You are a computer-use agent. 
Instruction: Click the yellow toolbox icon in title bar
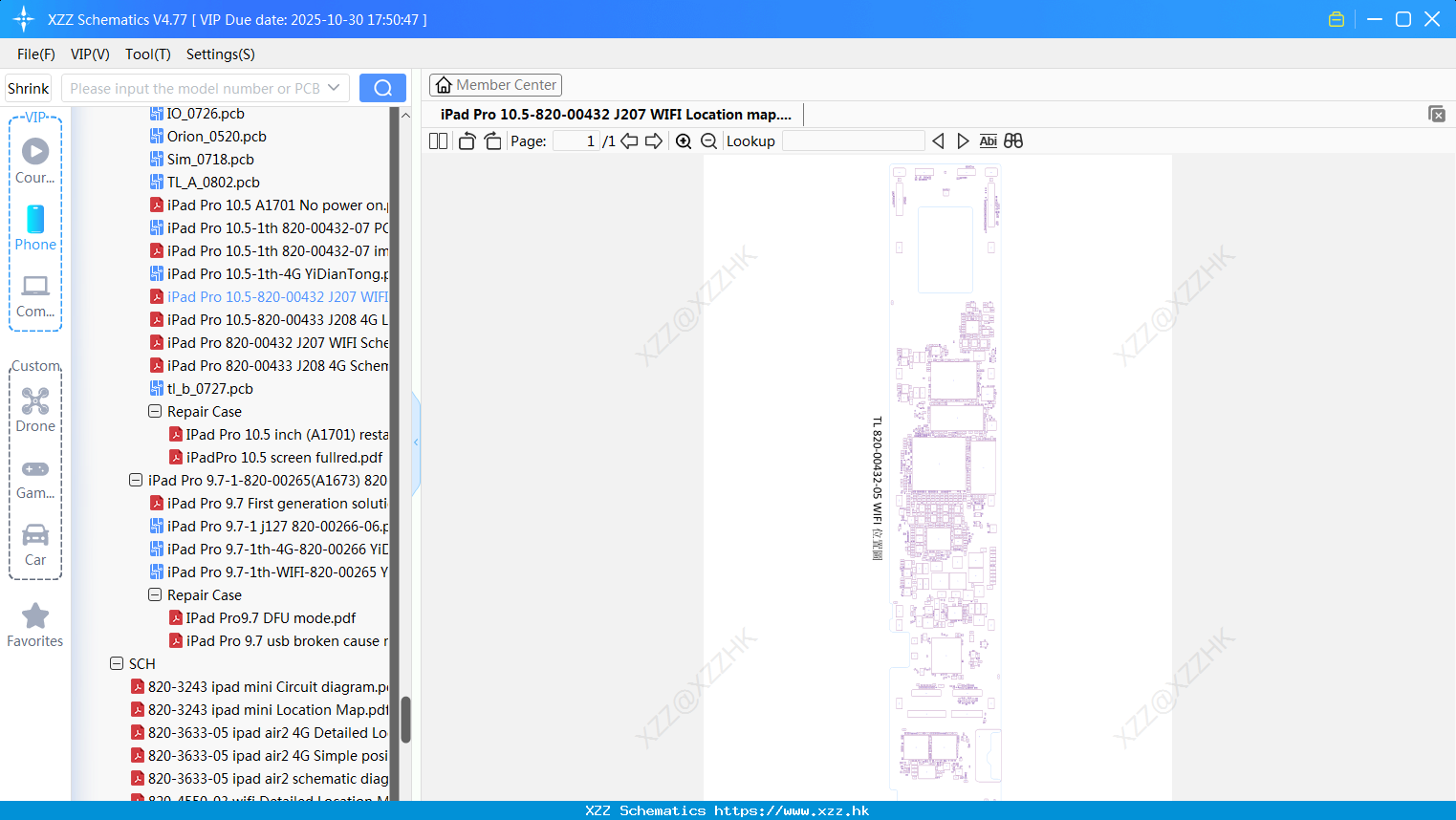tap(1336, 19)
